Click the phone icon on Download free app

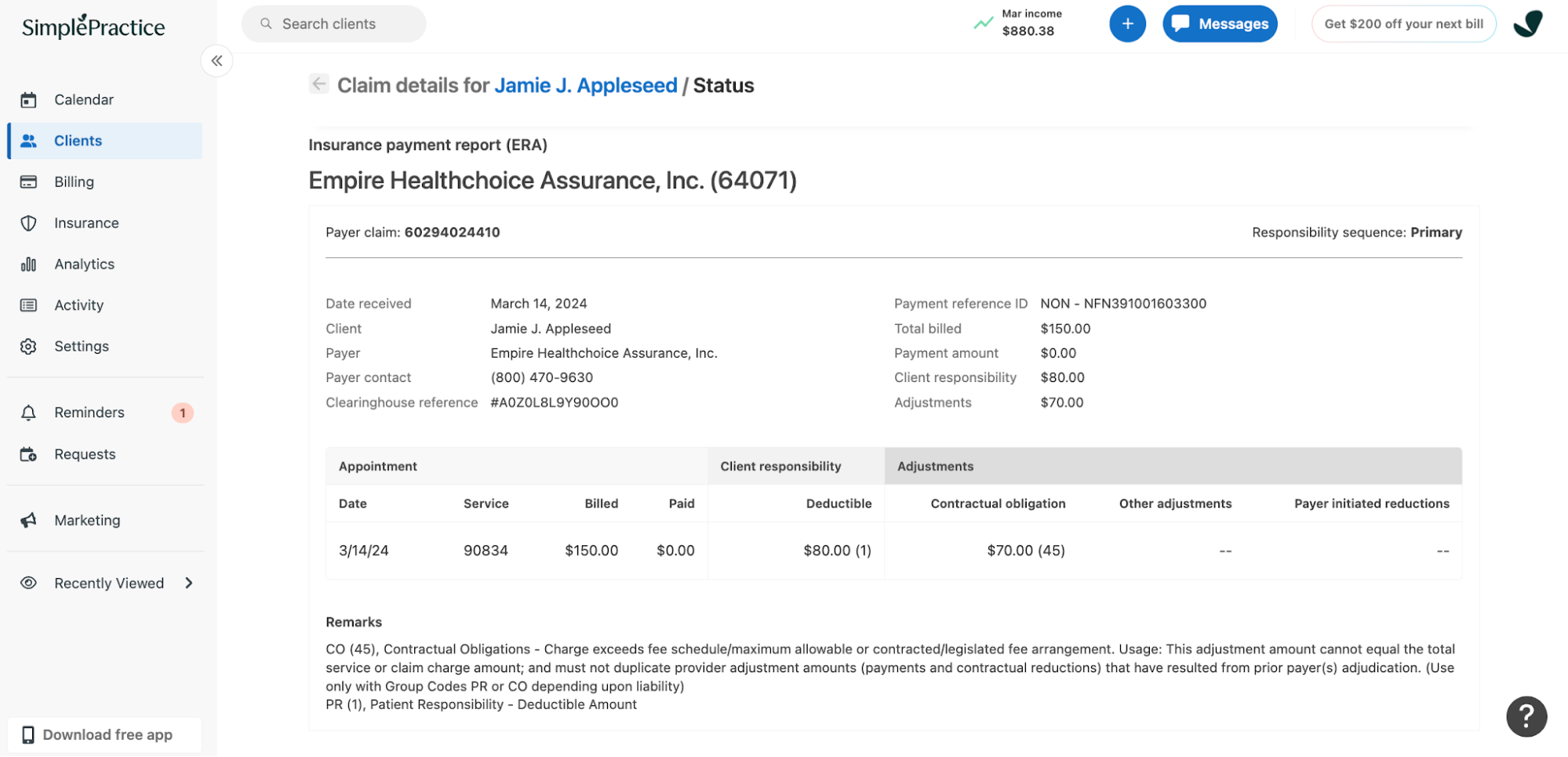point(28,735)
